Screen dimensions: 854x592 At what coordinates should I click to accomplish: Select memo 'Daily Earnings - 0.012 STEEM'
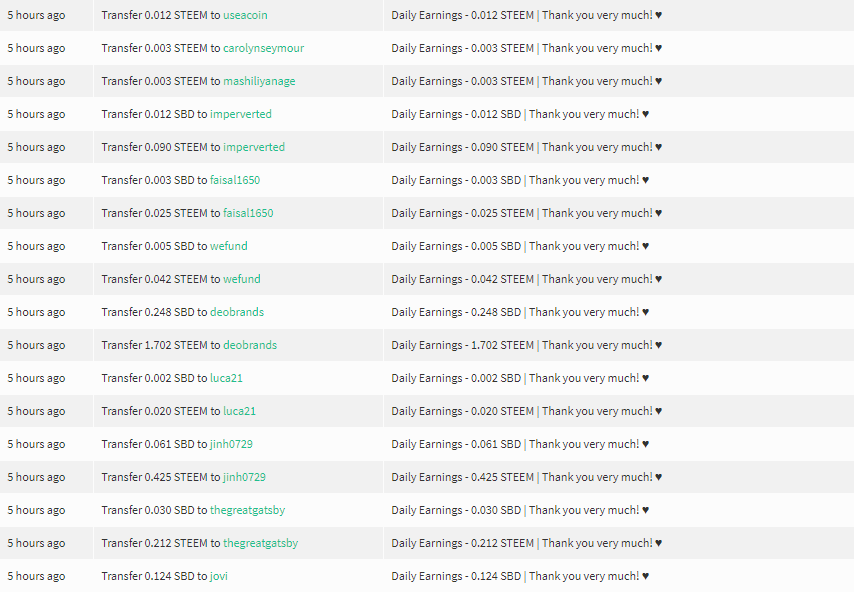462,15
